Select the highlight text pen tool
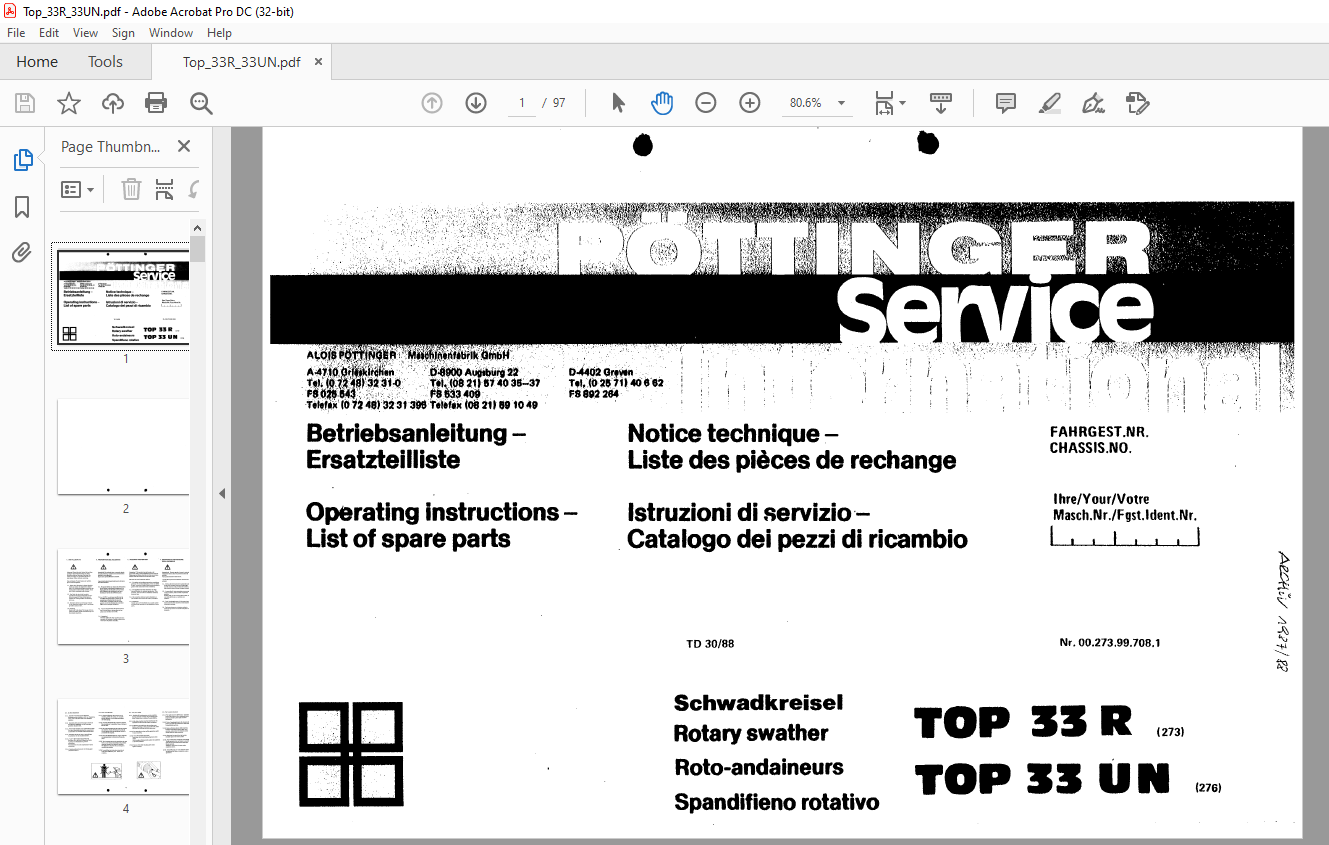 [1049, 103]
